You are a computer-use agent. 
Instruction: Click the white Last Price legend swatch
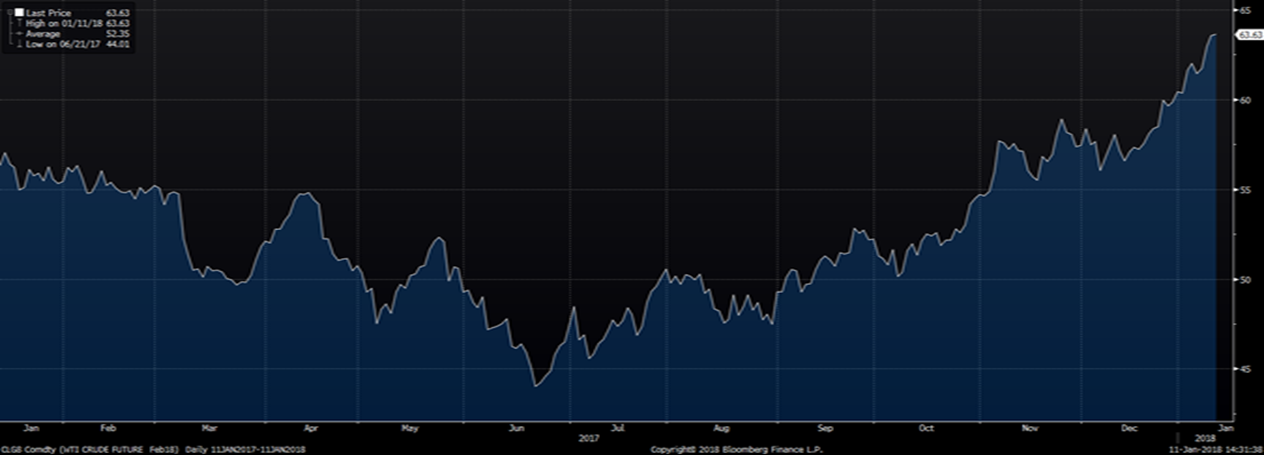point(18,12)
